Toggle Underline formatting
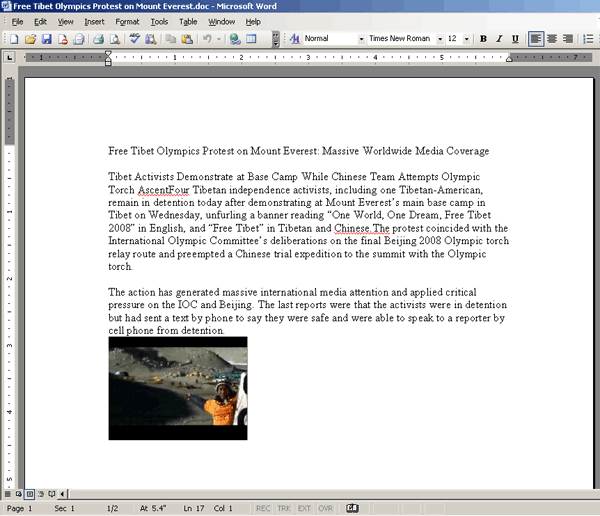Image resolution: width=600 pixels, height=516 pixels. pos(515,39)
